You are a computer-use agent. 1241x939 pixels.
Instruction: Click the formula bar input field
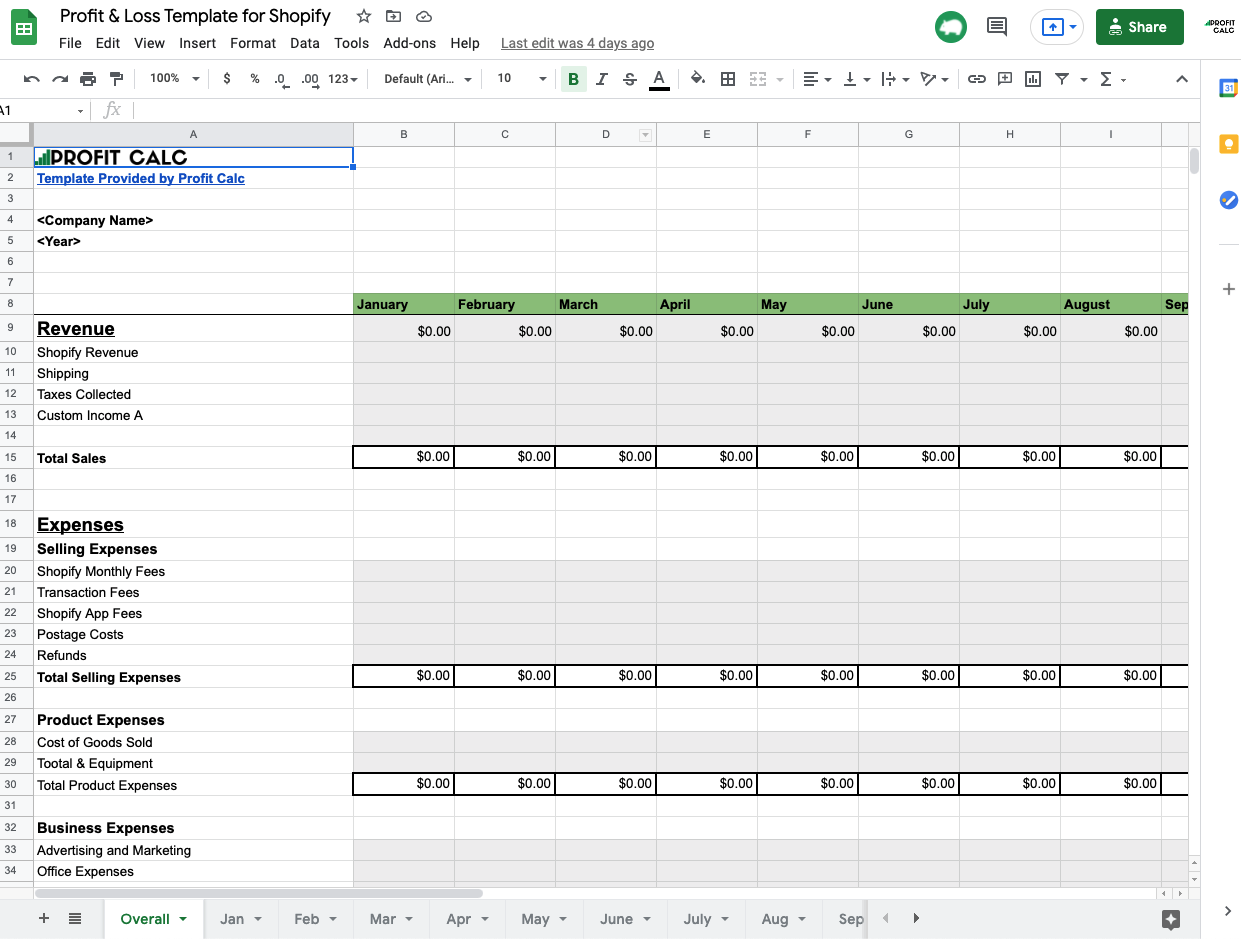click(x=600, y=110)
